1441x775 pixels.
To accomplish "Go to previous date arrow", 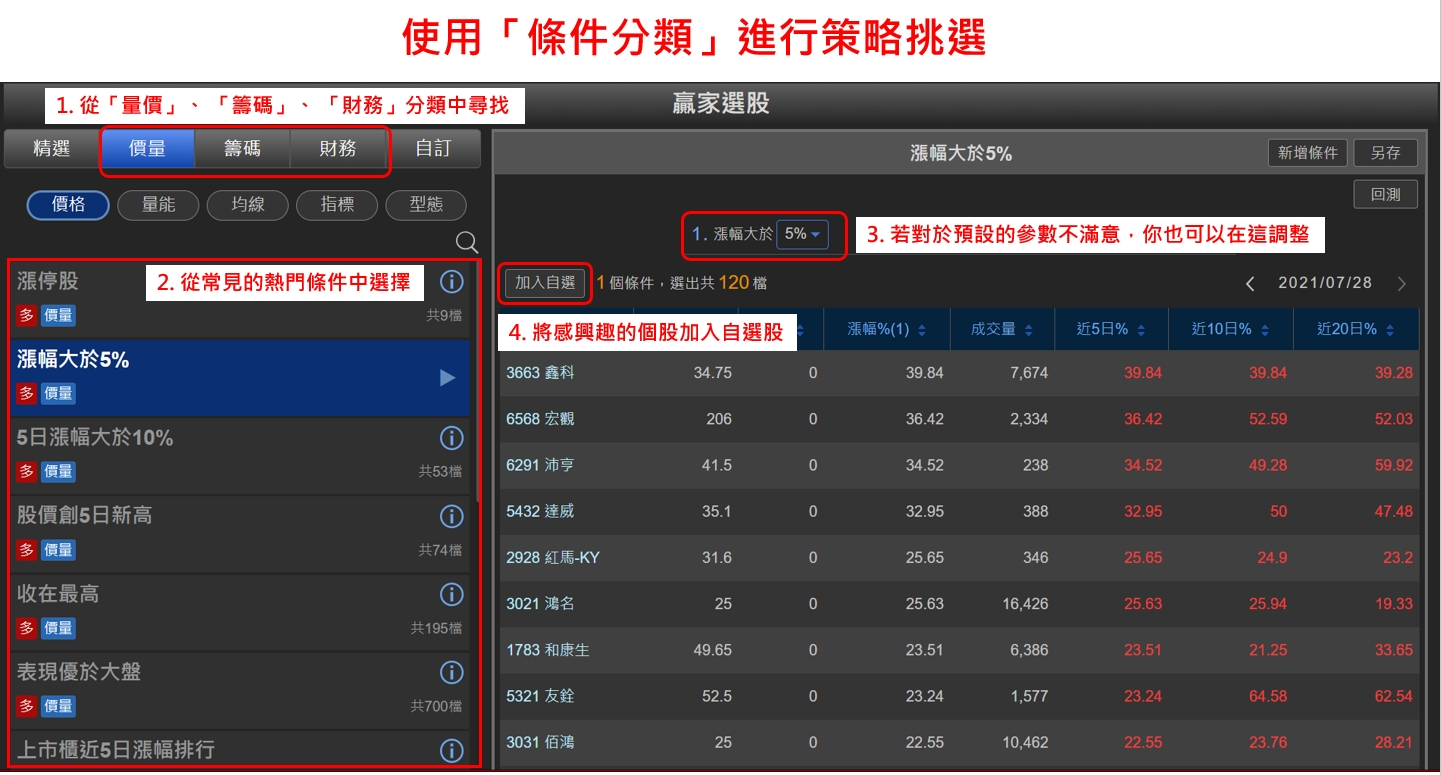I will click(1250, 284).
